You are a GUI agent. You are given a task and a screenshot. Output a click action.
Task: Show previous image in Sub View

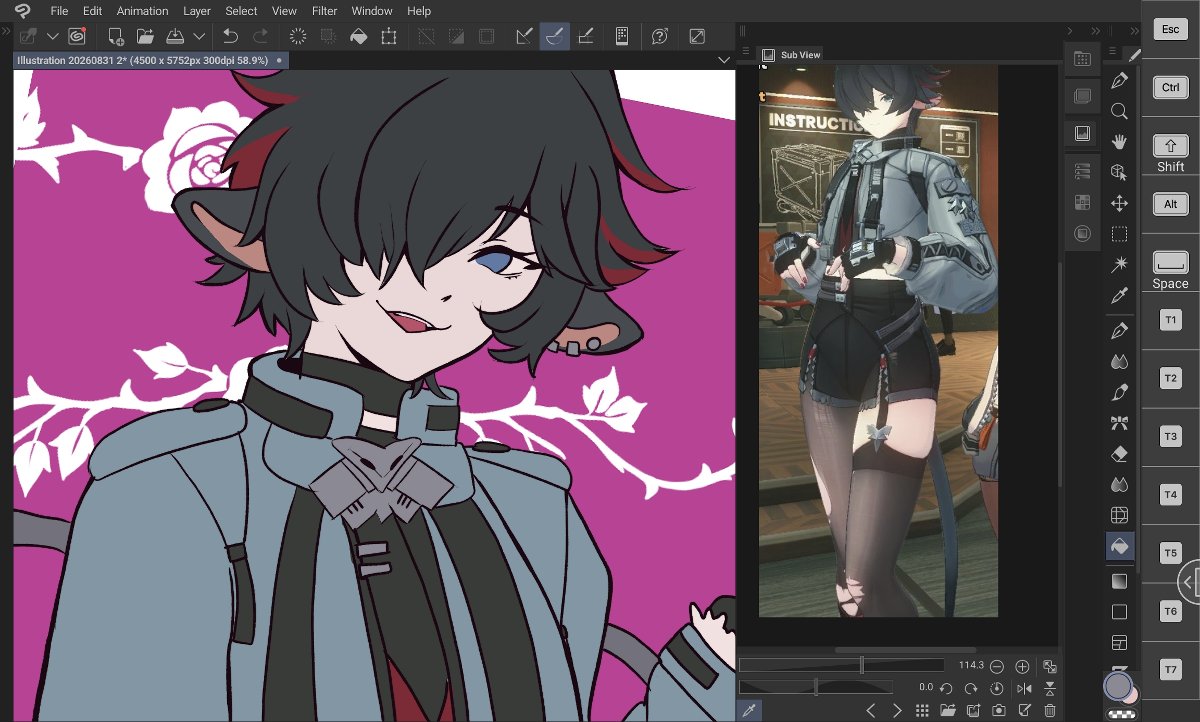pyautogui.click(x=871, y=710)
